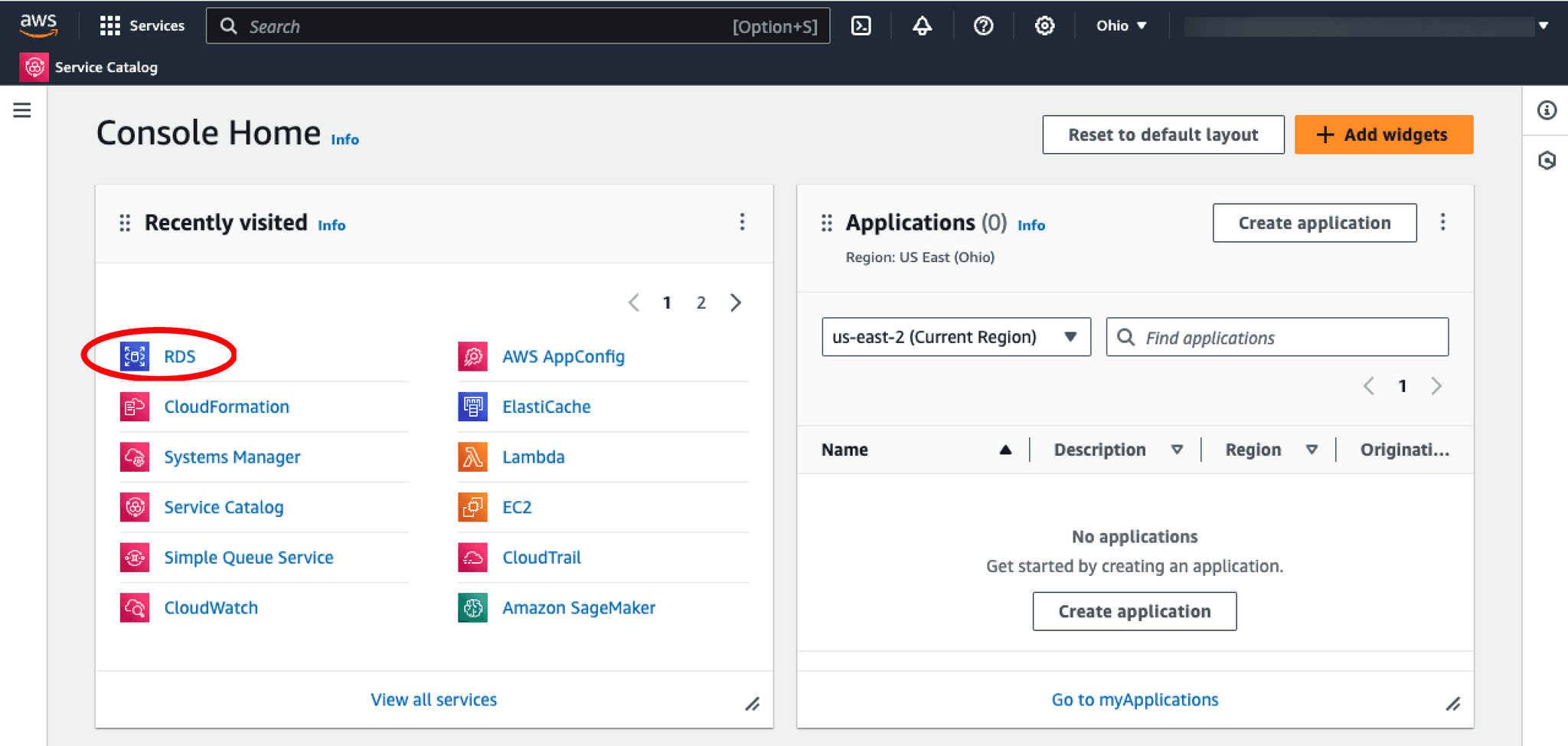Click the CloudFormation service icon
This screenshot has width=1568, height=746.
(135, 407)
